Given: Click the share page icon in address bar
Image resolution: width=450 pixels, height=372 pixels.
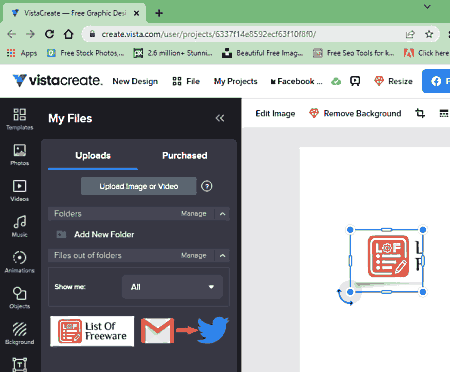Looking at the screenshot, I should click(x=410, y=34).
